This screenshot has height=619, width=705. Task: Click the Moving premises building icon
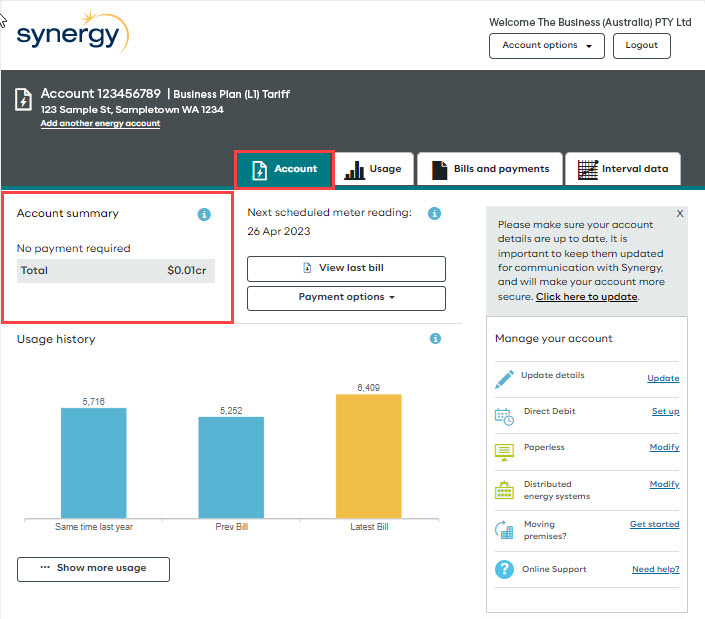[504, 530]
